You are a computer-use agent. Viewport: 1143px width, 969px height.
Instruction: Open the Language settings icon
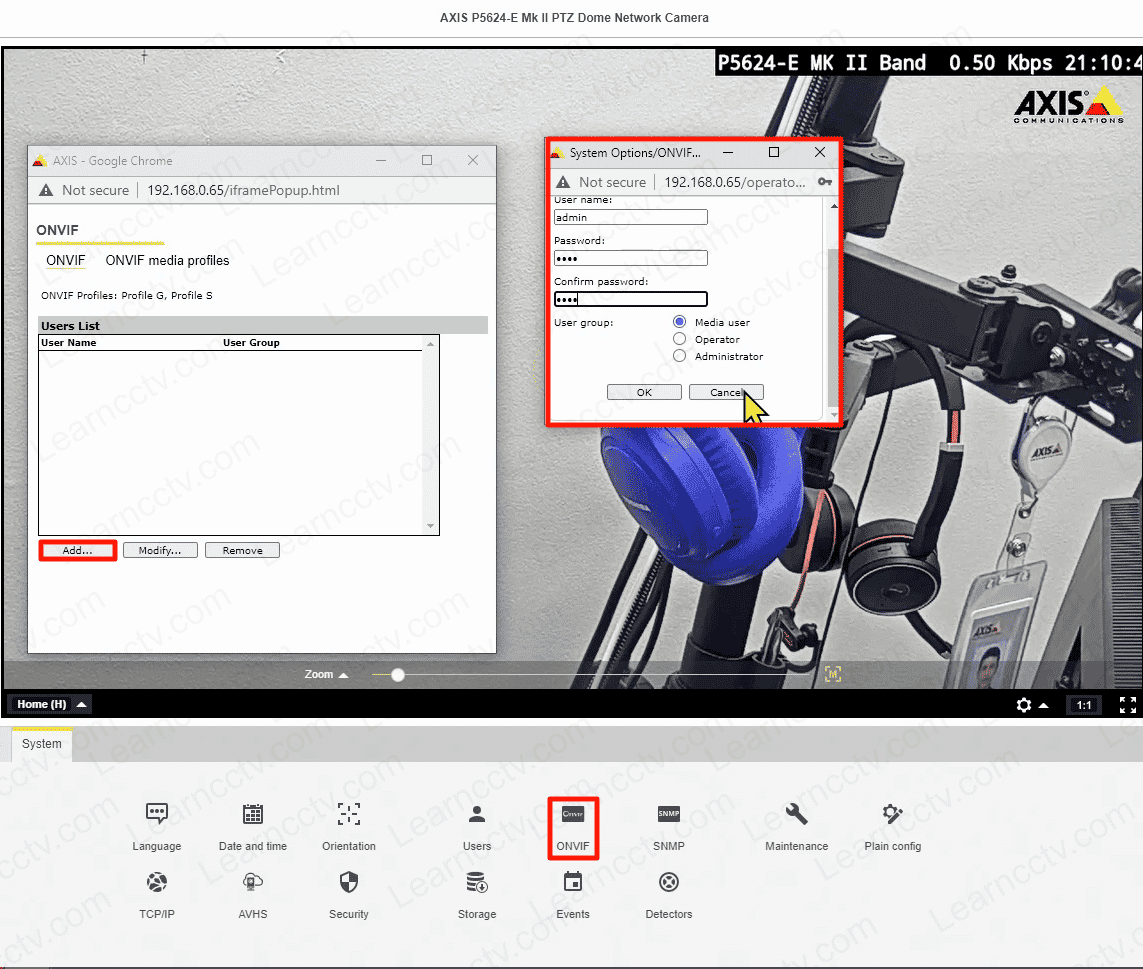(x=157, y=814)
